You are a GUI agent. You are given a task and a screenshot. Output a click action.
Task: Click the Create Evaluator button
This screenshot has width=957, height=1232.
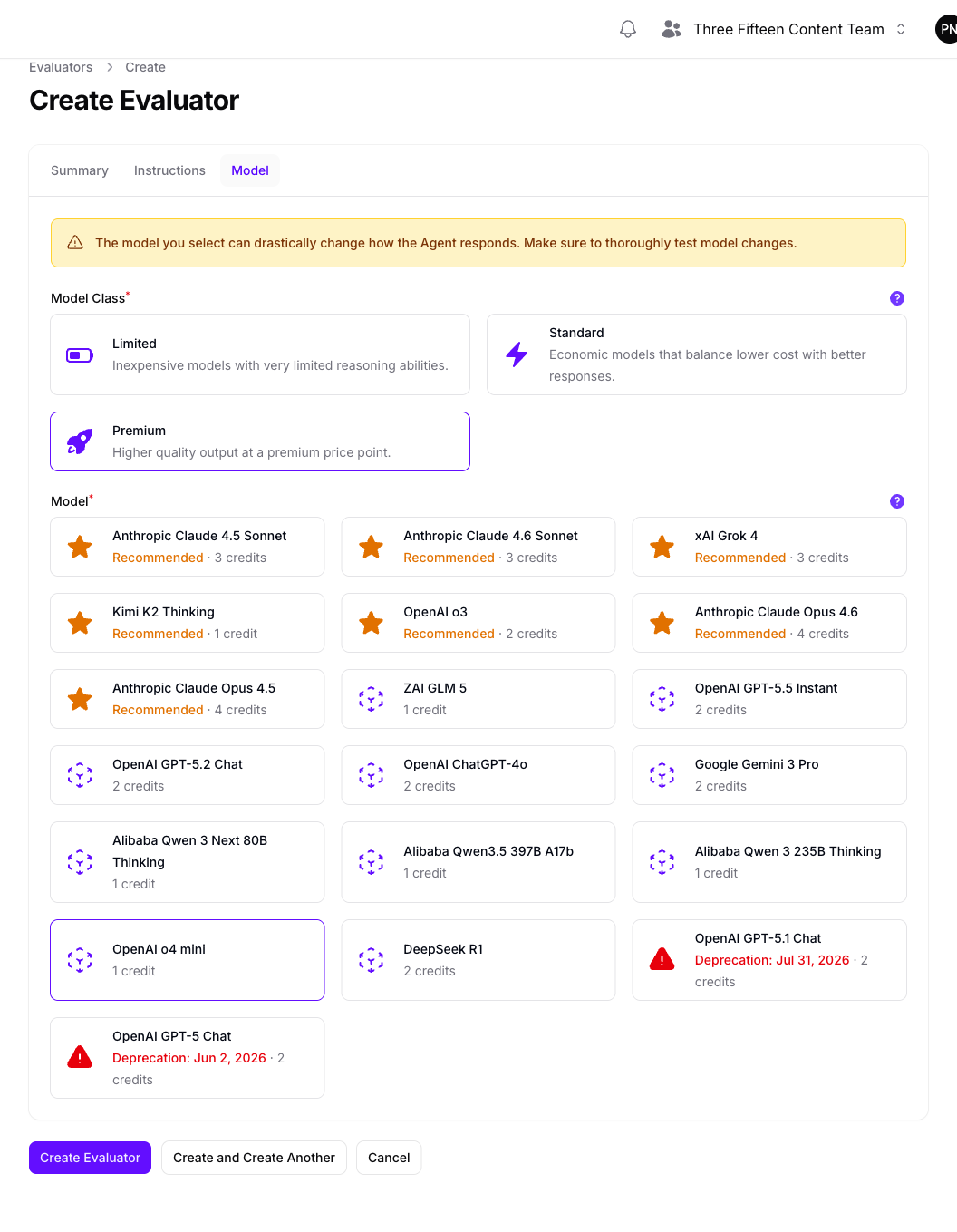[x=90, y=1158]
